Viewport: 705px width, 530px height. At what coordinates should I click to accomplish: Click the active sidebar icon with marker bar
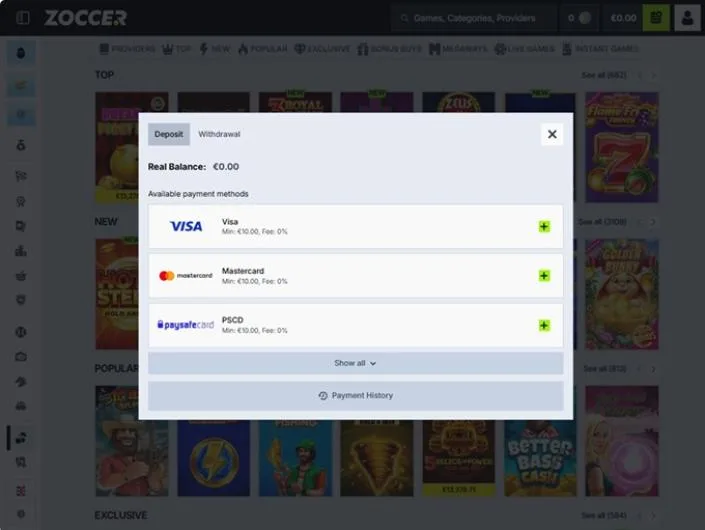tap(21, 438)
